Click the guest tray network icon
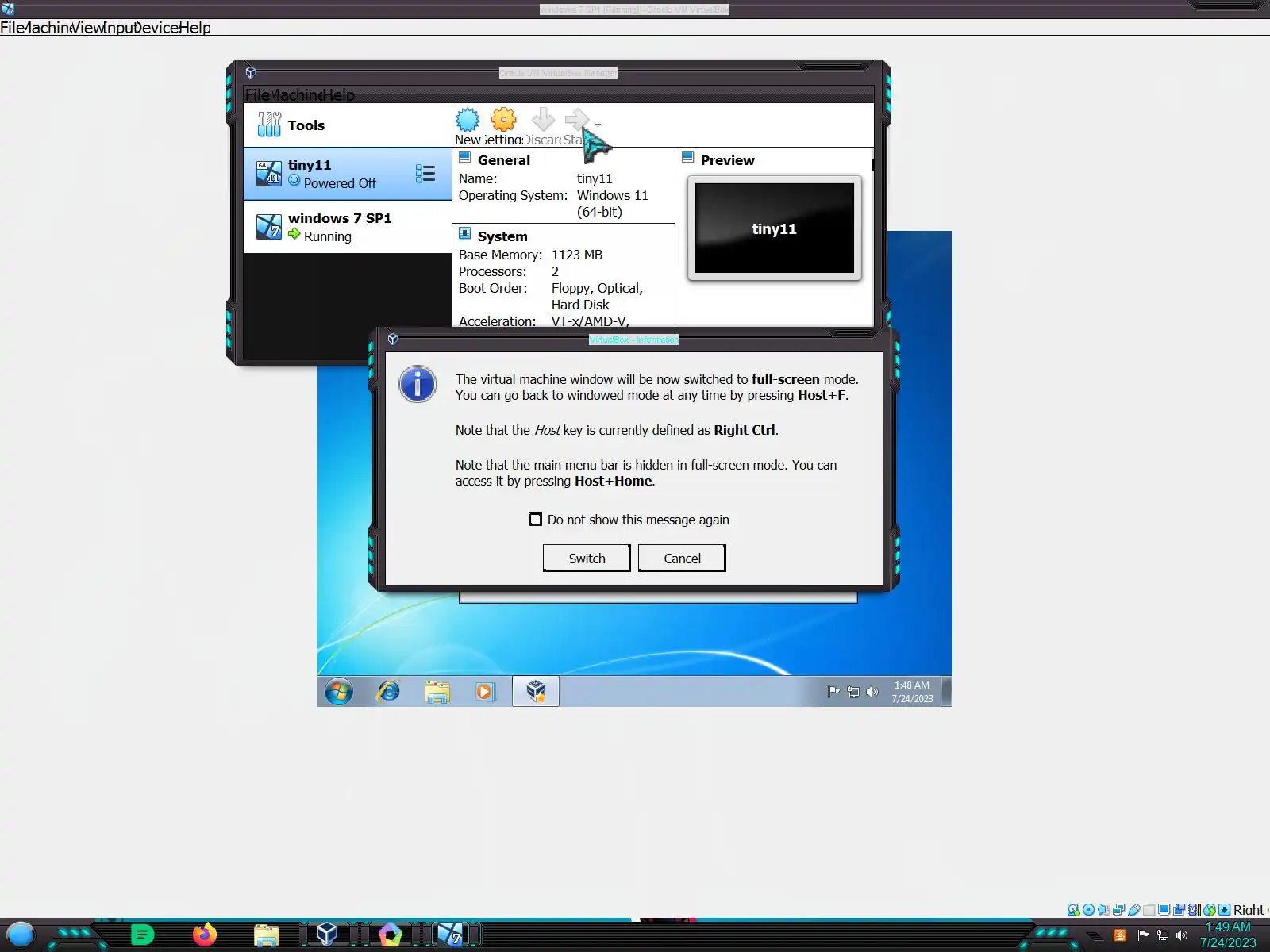The height and width of the screenshot is (952, 1270). tap(853, 691)
